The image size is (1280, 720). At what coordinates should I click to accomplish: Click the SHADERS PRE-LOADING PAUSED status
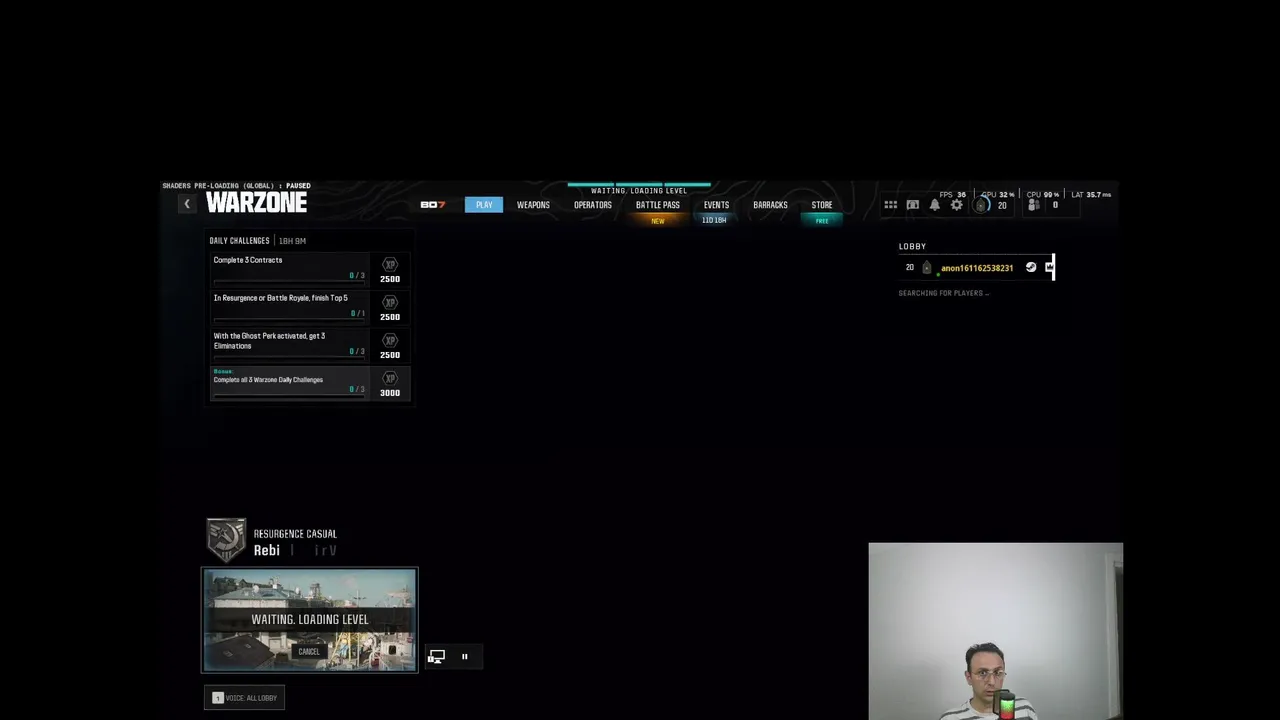[236, 186]
